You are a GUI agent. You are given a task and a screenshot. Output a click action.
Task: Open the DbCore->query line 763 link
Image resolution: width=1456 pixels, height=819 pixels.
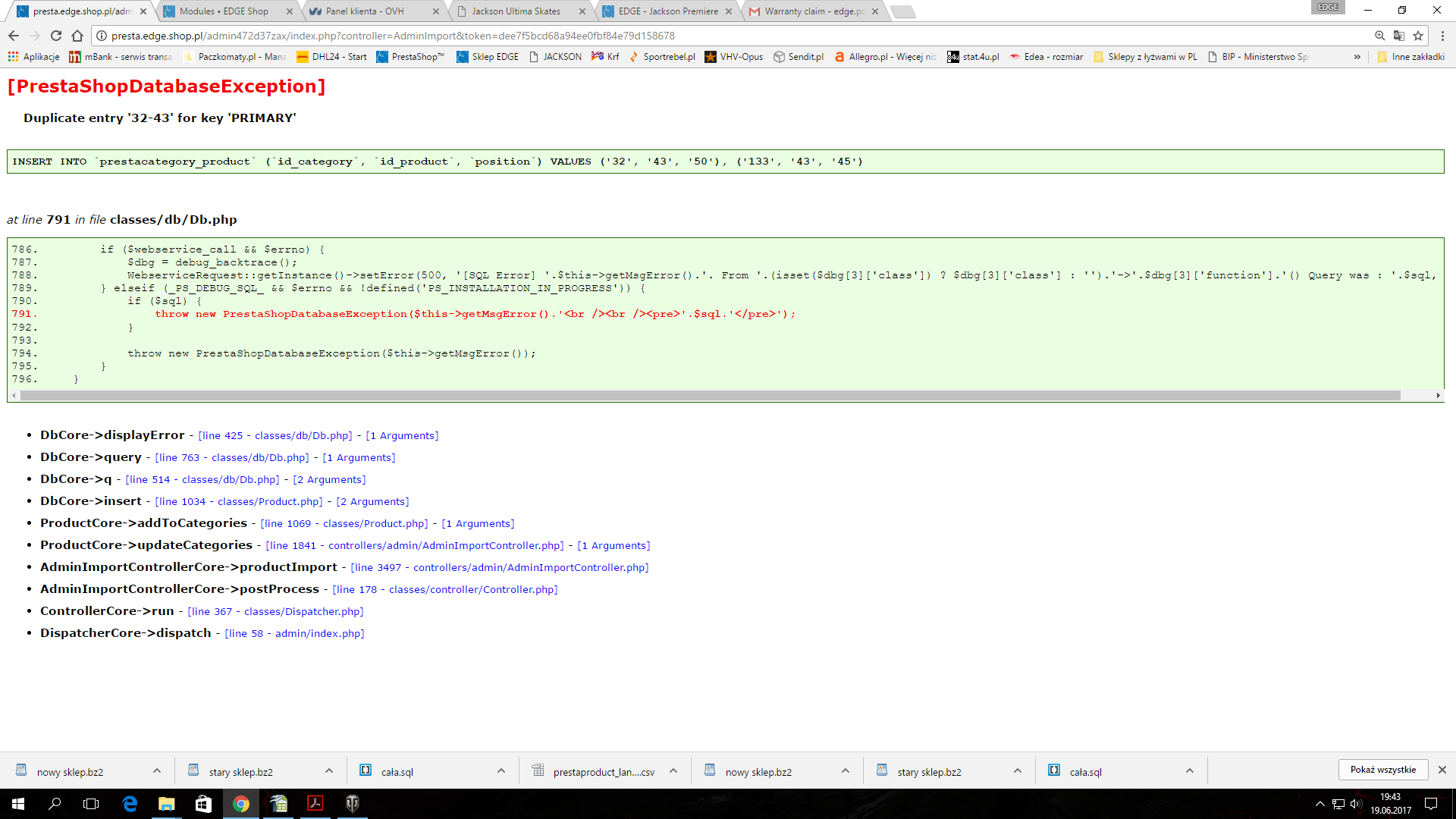point(232,458)
